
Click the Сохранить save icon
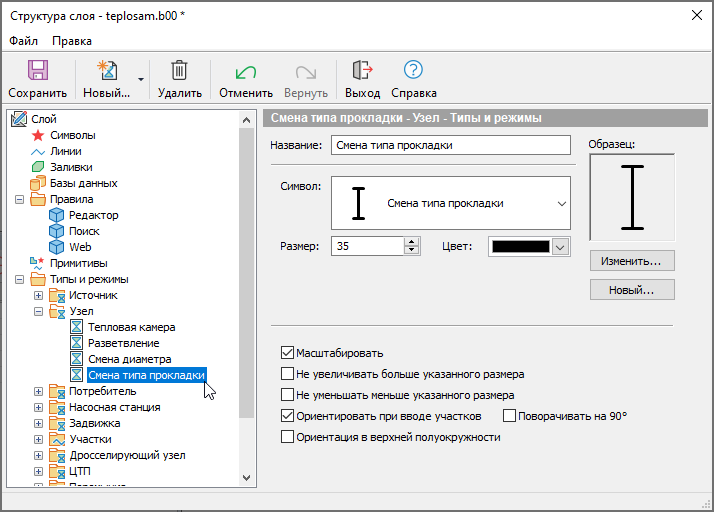click(38, 70)
